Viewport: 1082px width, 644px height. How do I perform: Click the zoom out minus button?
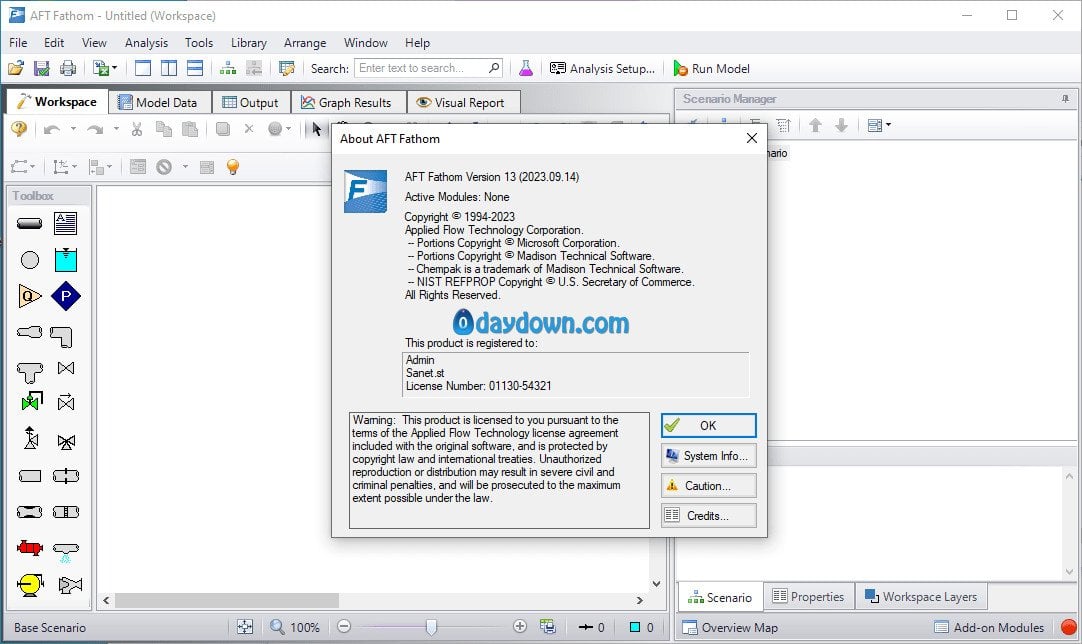[344, 627]
